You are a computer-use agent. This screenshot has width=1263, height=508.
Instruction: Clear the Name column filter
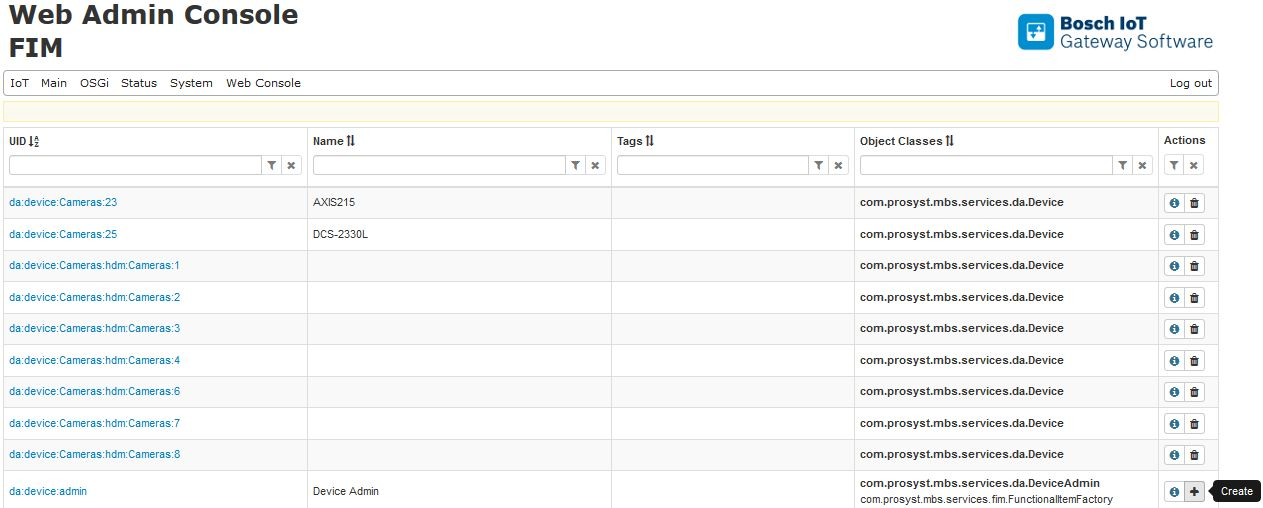pyautogui.click(x=595, y=165)
